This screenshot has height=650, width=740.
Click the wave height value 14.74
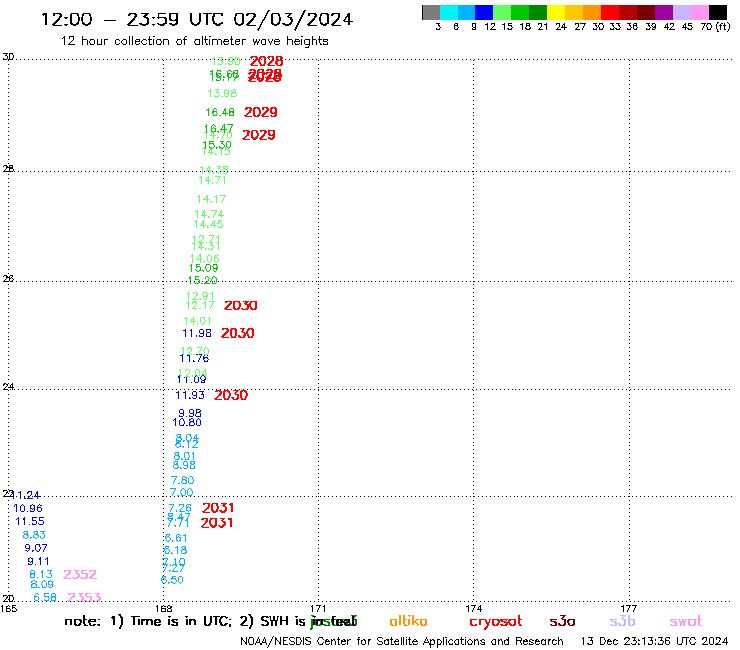[209, 214]
